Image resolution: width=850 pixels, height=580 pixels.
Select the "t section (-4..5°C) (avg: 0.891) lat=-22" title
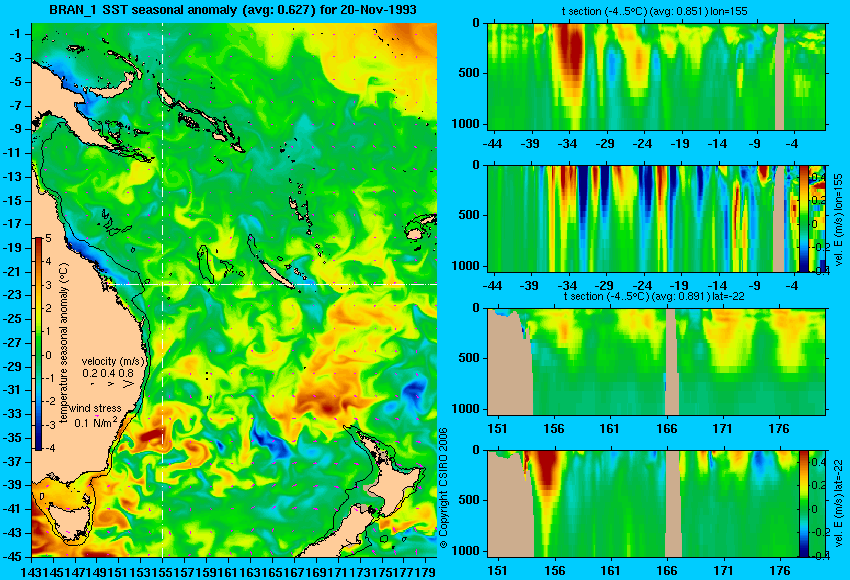pos(654,296)
